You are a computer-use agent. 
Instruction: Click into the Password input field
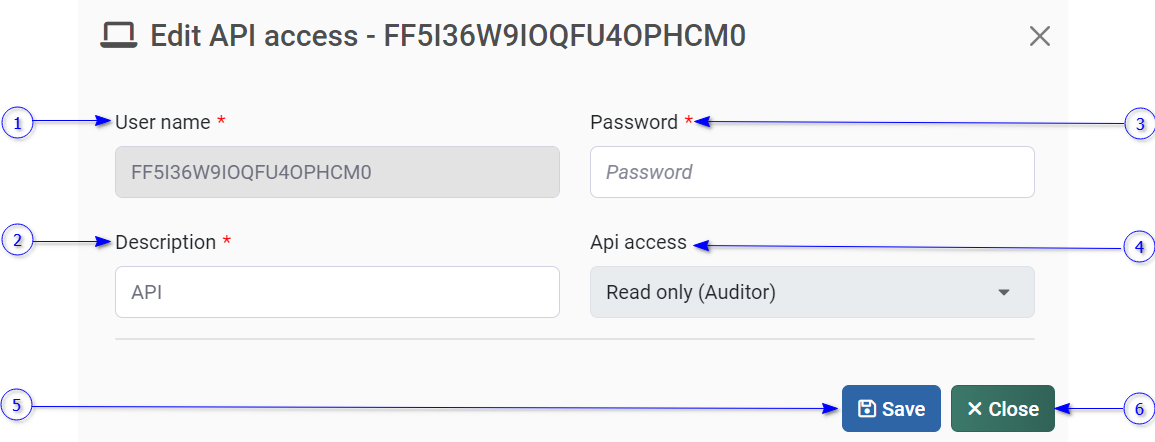(812, 172)
